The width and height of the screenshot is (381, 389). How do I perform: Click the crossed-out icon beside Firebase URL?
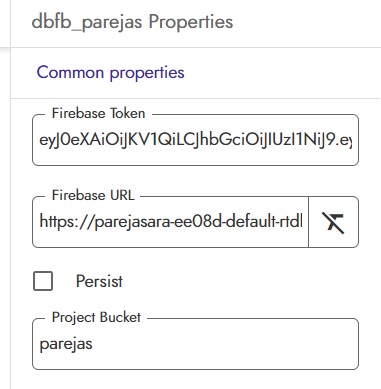pos(333,222)
